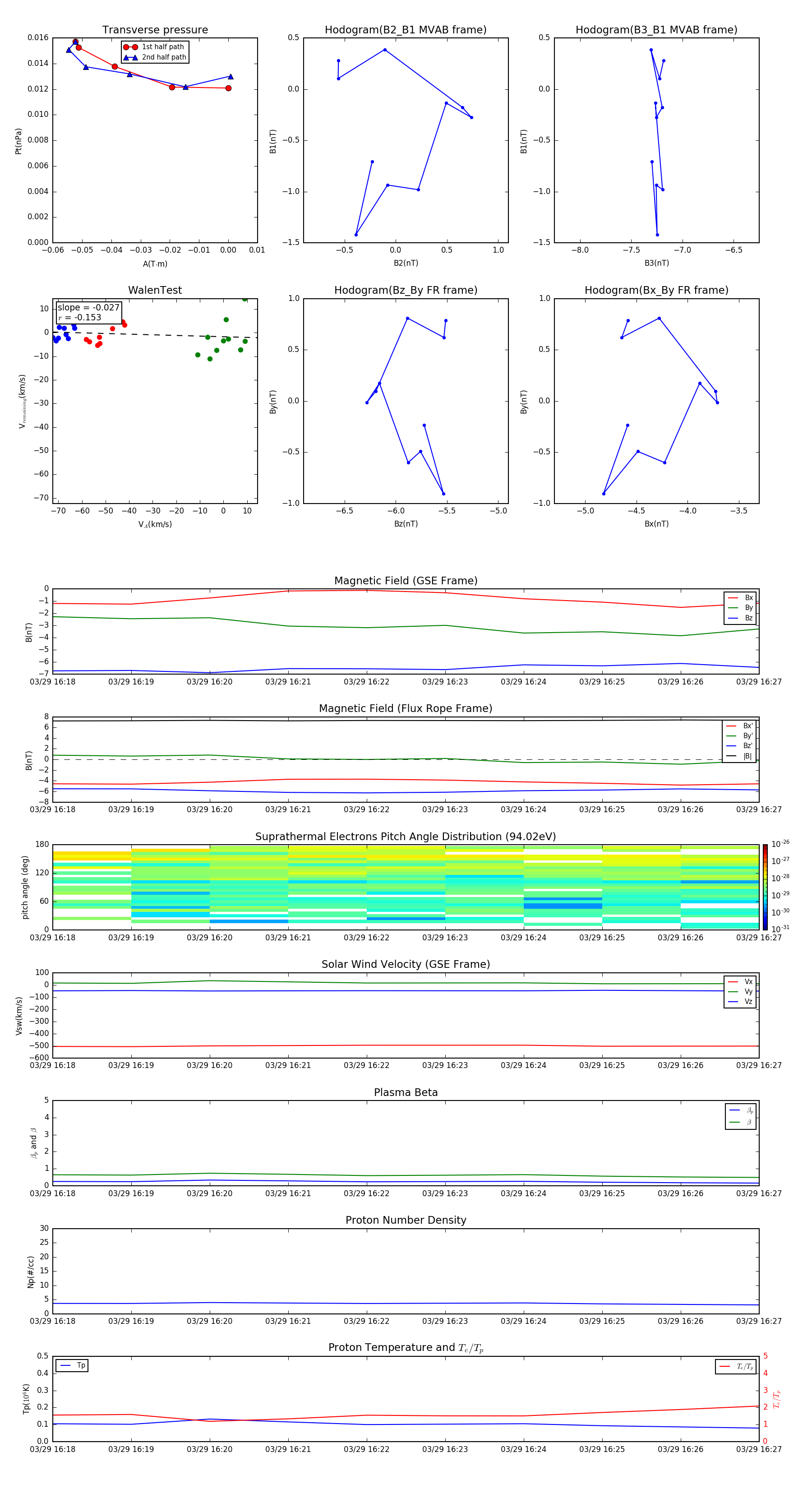Select the "slope = -0.027" annotation
Image resolution: width=812 pixels, height=1489 pixels.
(88, 308)
